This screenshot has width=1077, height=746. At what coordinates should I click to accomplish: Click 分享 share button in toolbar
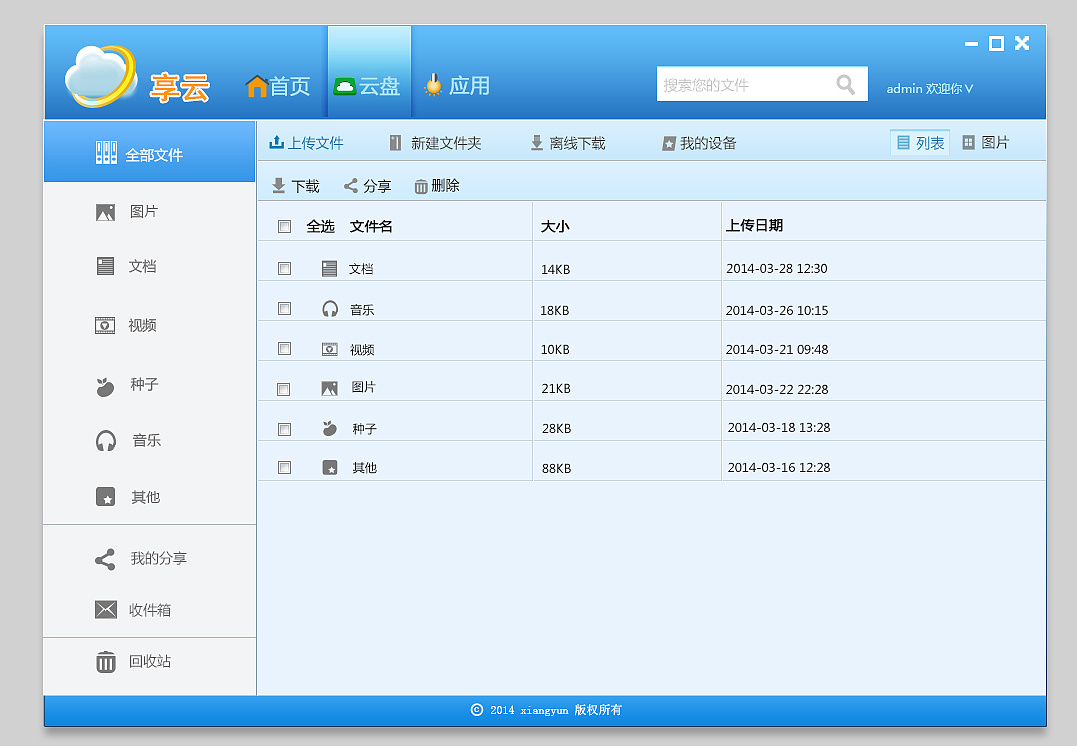point(367,185)
